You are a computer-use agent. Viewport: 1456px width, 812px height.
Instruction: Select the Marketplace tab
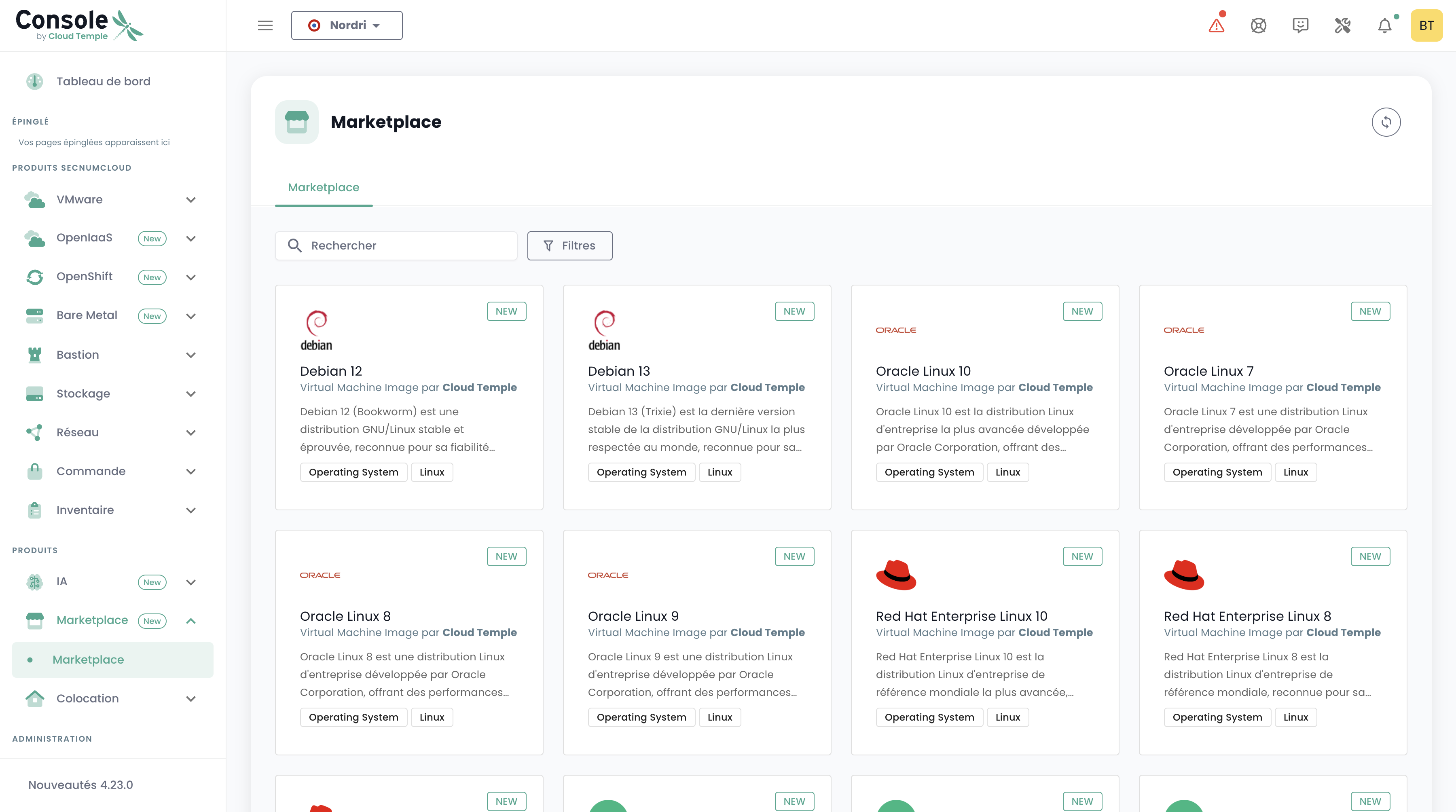[x=323, y=188]
